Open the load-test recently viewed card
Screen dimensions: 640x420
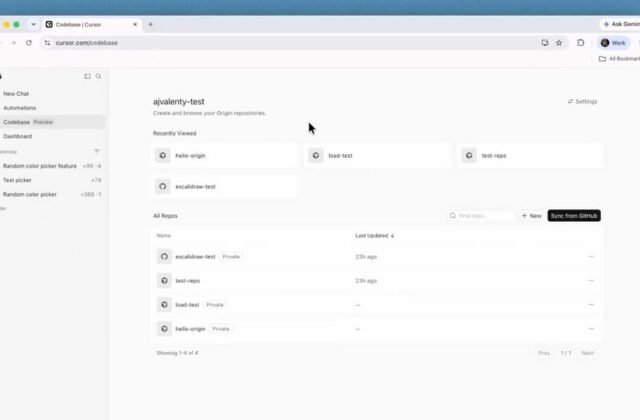coord(377,156)
